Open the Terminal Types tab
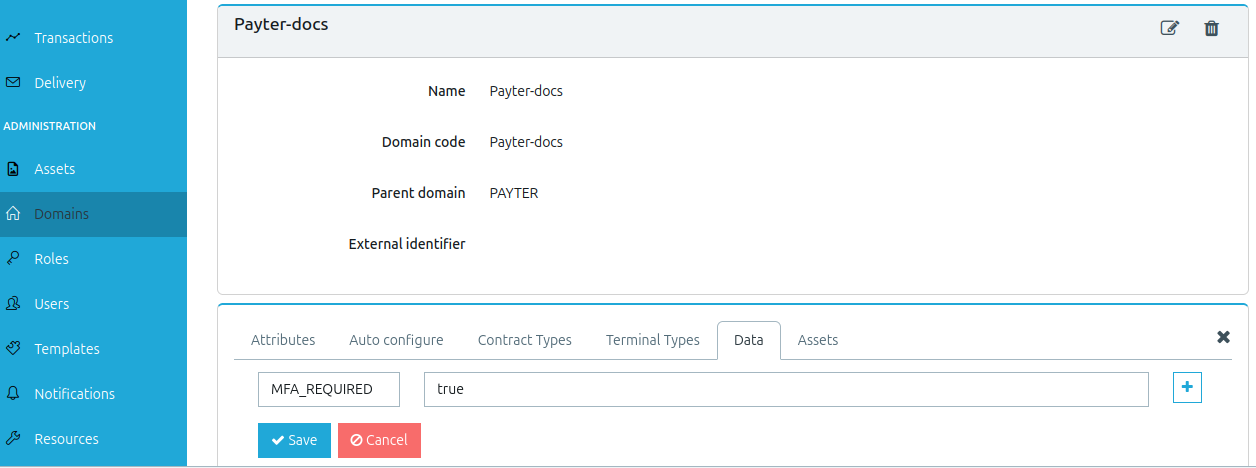 653,340
